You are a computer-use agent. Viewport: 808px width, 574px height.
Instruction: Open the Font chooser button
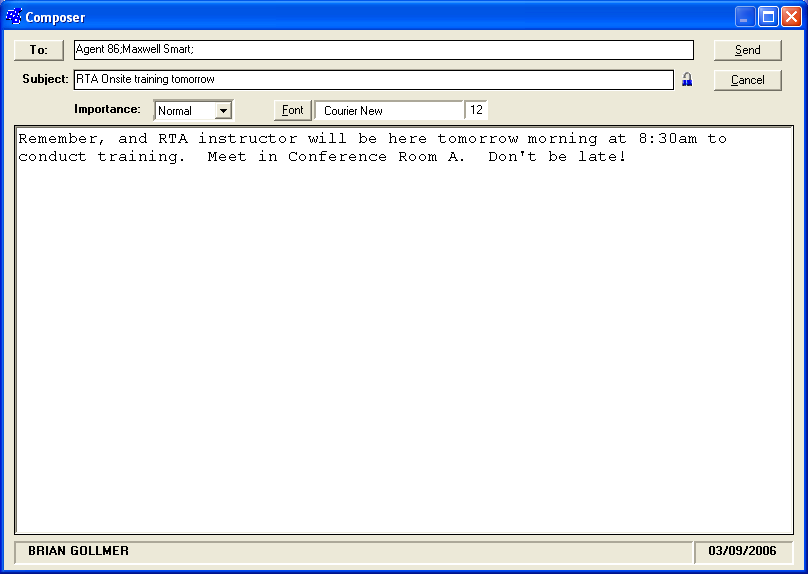(x=292, y=110)
